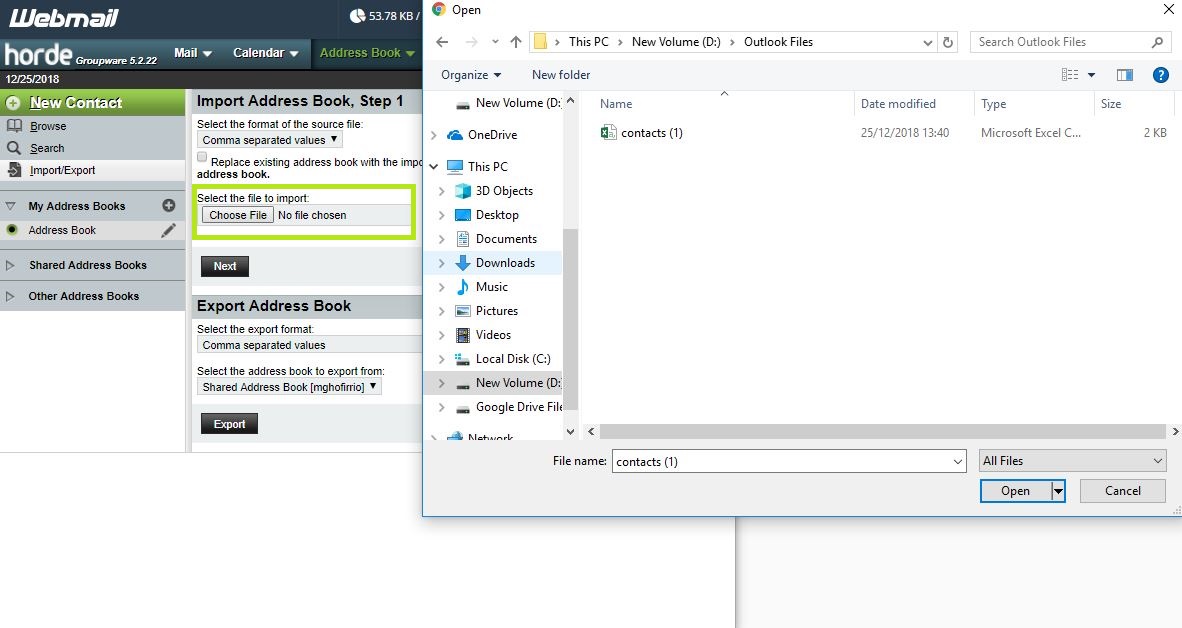Select the Address Book radio button
1182x628 pixels.
(12, 230)
